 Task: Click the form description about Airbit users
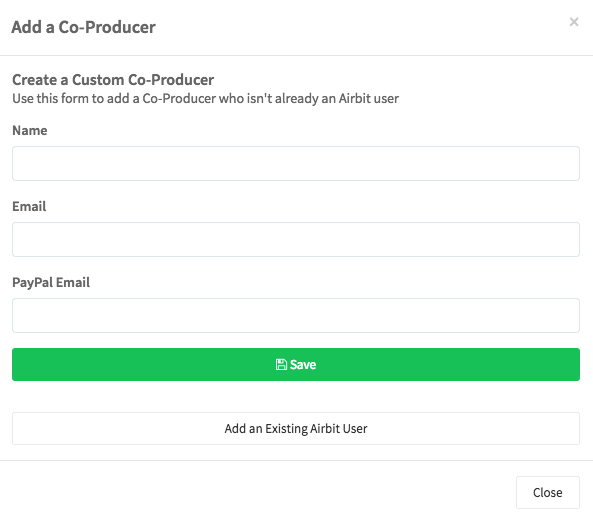pos(205,99)
